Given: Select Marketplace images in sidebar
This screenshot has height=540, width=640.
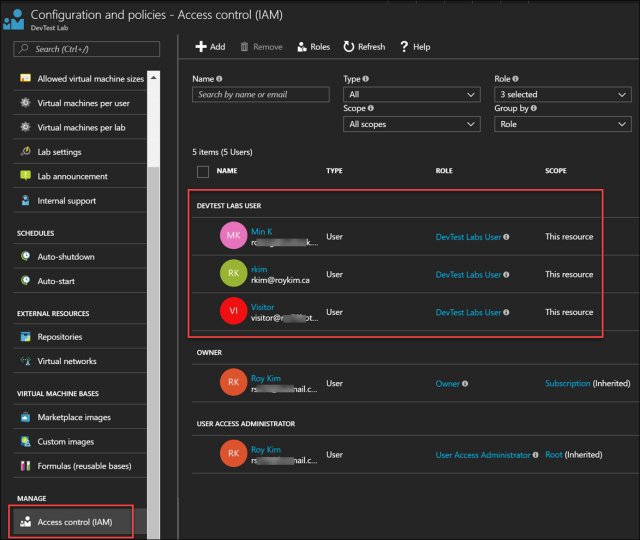Looking at the screenshot, I should click(x=73, y=417).
